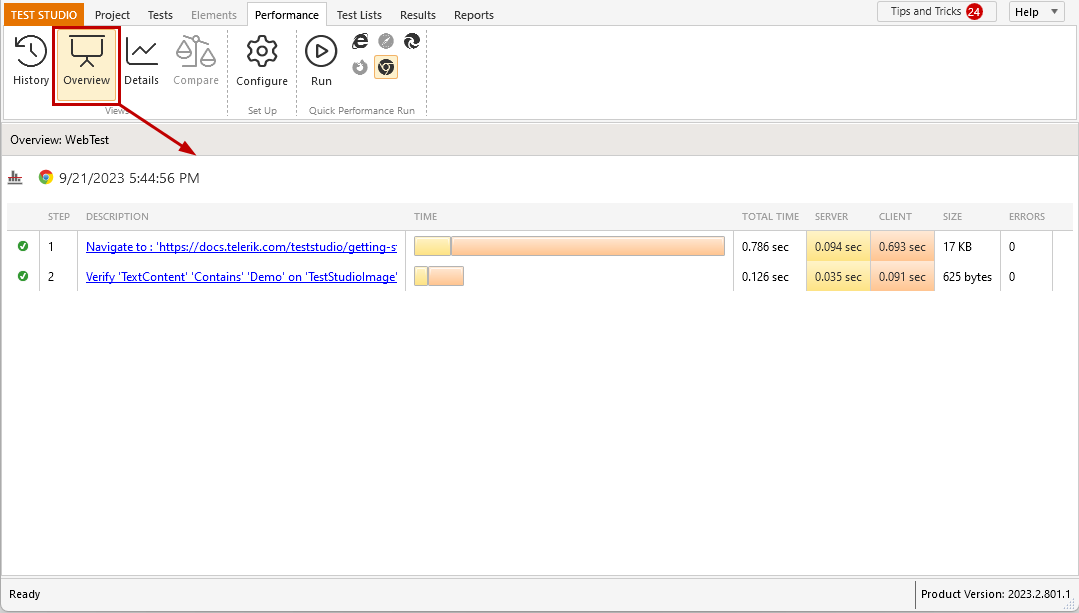The width and height of the screenshot is (1079, 613).
Task: Click the TOTAL TIME column header
Action: pyautogui.click(x=771, y=217)
